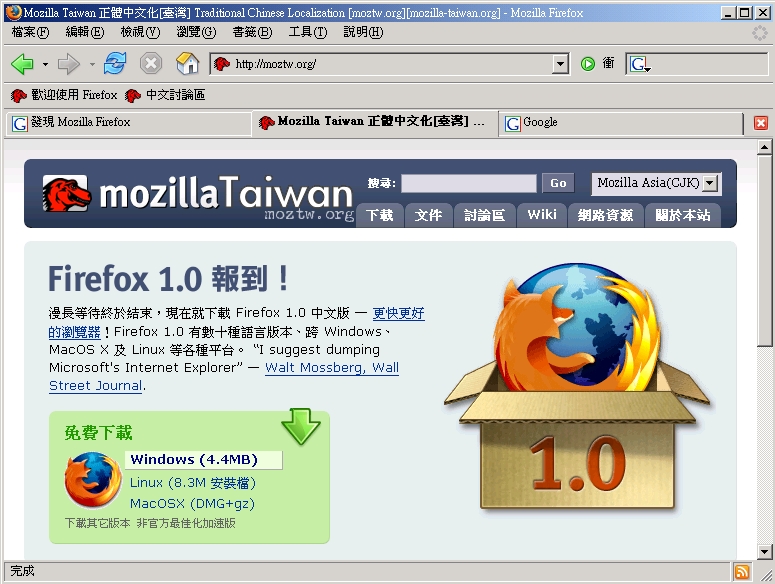Click the site 搜尋 text field
This screenshot has width=775, height=584.
click(469, 183)
